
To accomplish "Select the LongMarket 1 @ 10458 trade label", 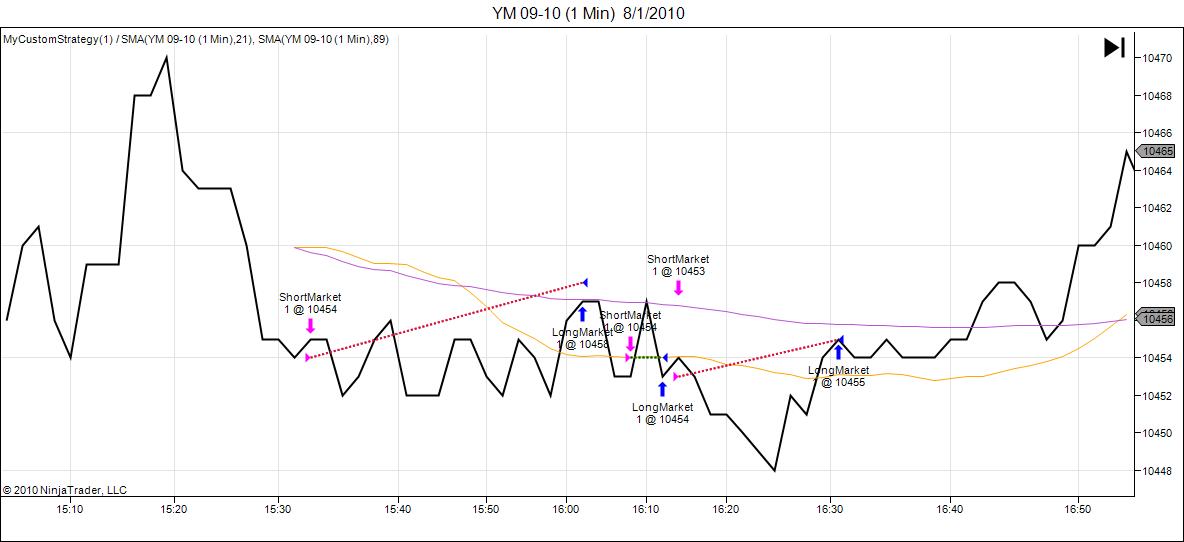I will tap(582, 337).
